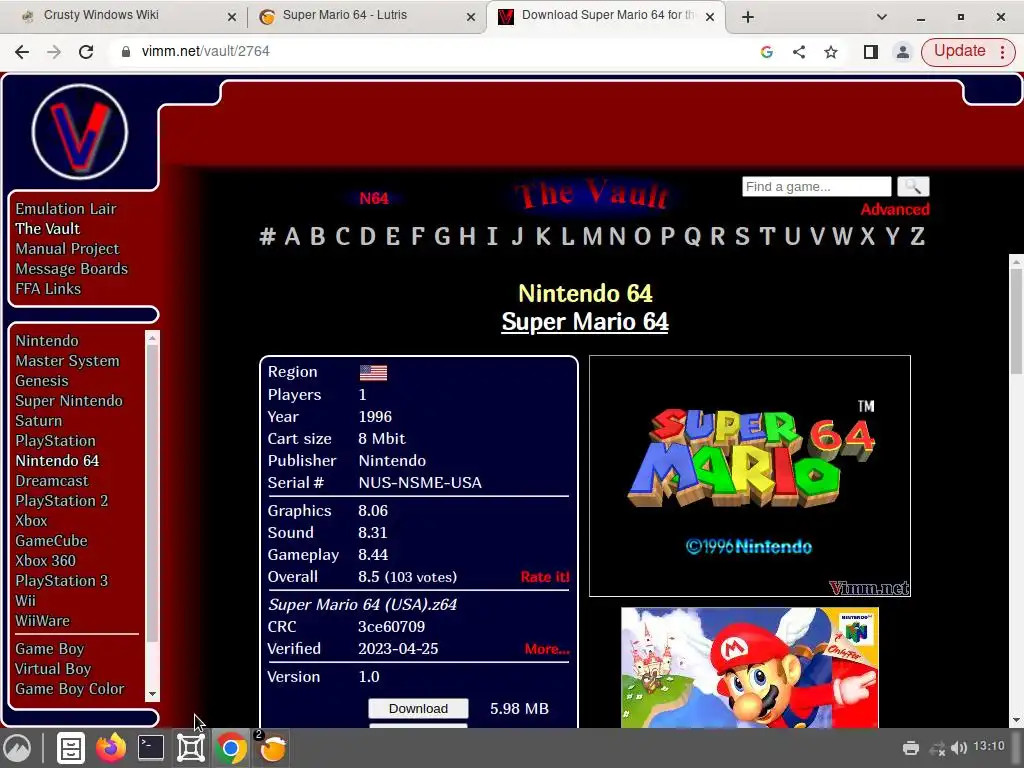Select Game Boy Color in the systems list
Image resolution: width=1024 pixels, height=768 pixels.
[x=70, y=689]
